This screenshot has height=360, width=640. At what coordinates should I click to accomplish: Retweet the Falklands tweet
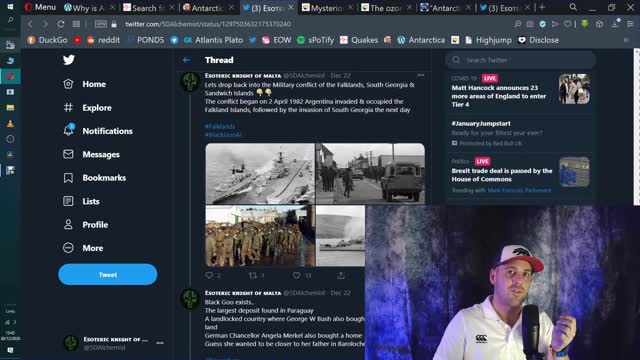[x=253, y=276]
